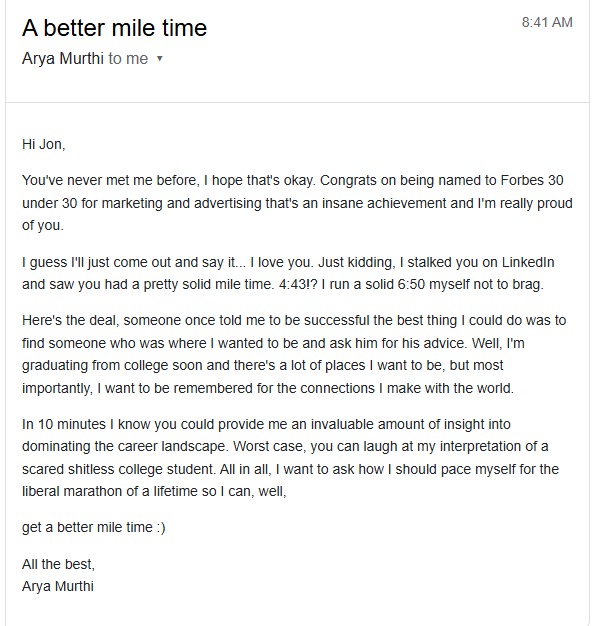Click the word 'LinkedIn' in the body

(528, 262)
